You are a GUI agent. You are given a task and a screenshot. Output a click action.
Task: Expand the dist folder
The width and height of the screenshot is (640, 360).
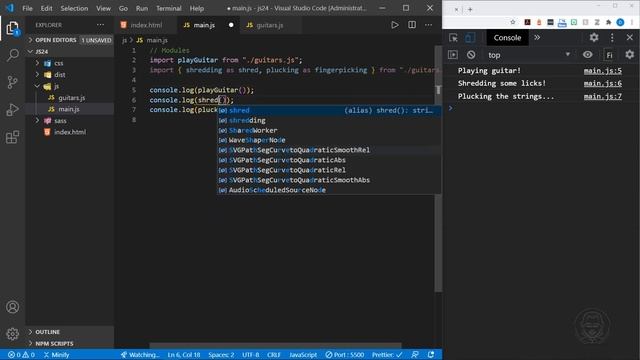click(70, 75)
